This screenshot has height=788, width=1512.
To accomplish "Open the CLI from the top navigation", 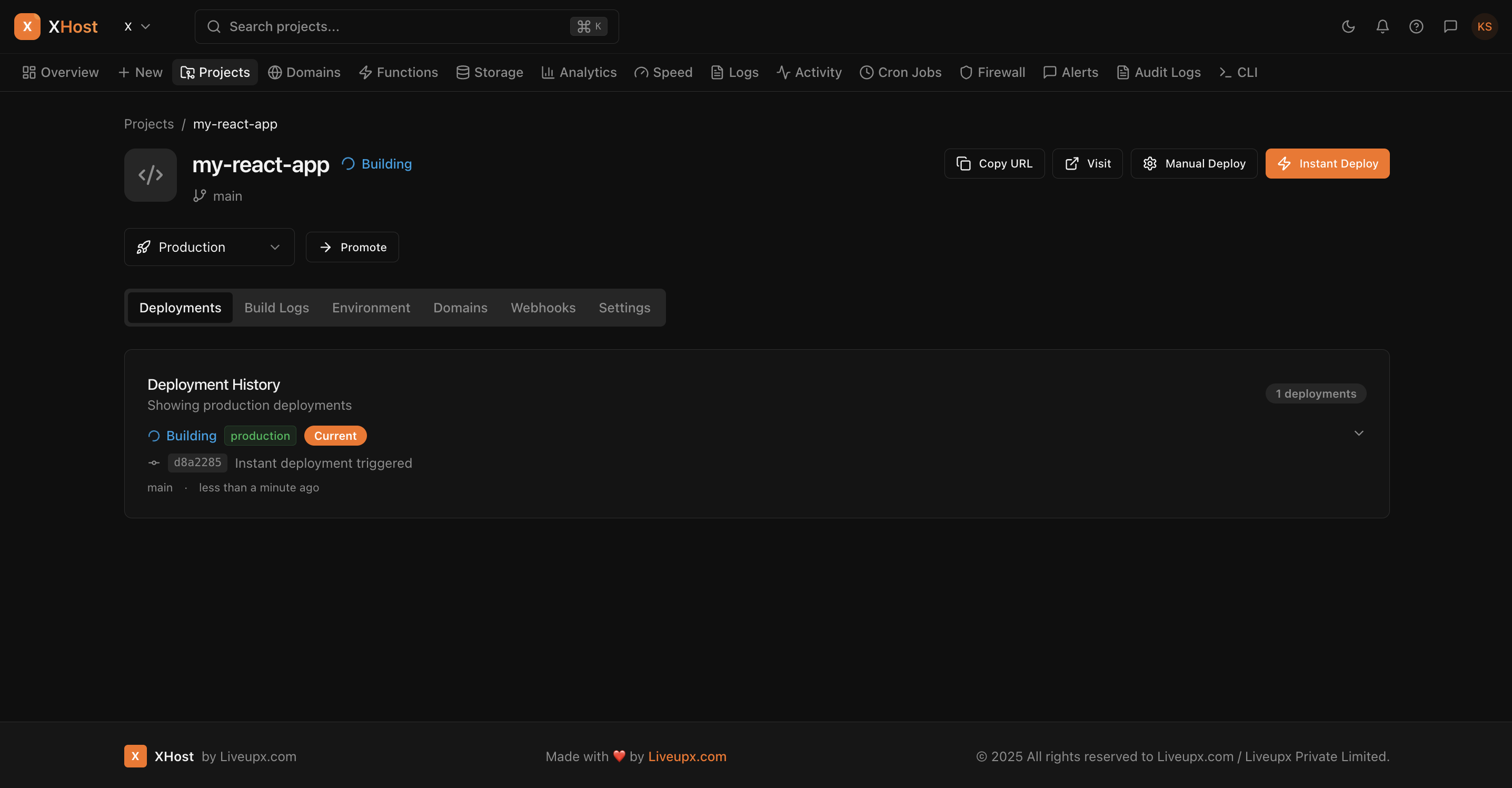I will point(1237,72).
